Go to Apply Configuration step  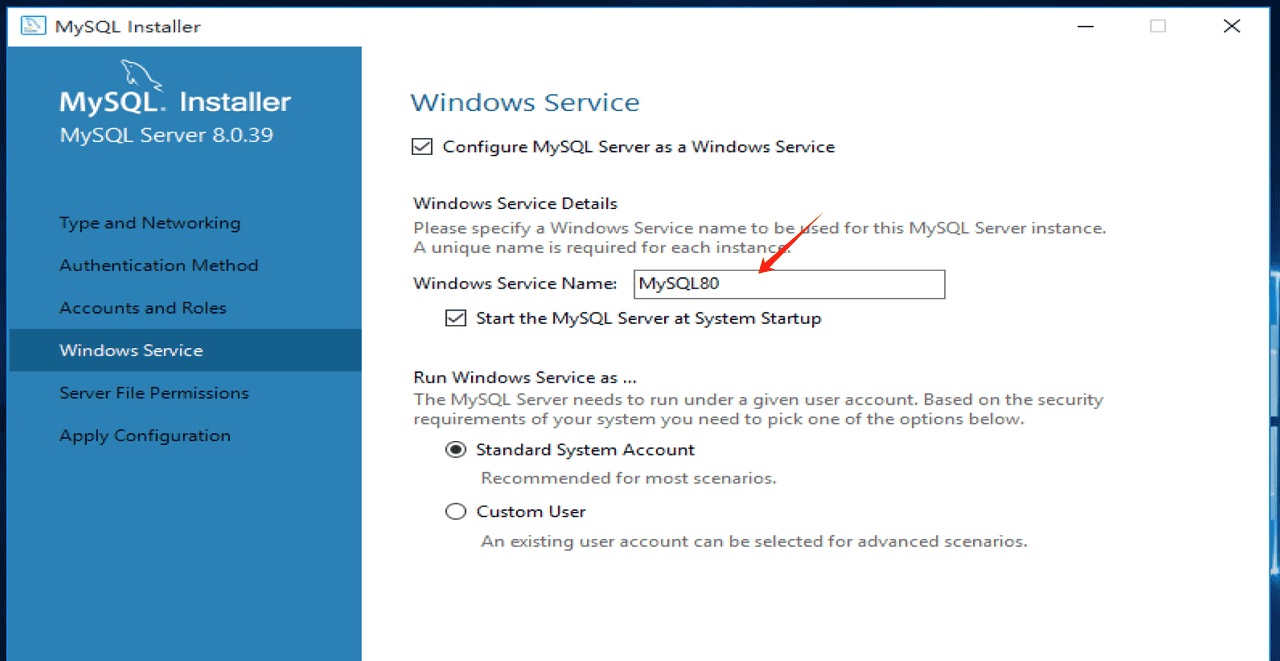(145, 436)
